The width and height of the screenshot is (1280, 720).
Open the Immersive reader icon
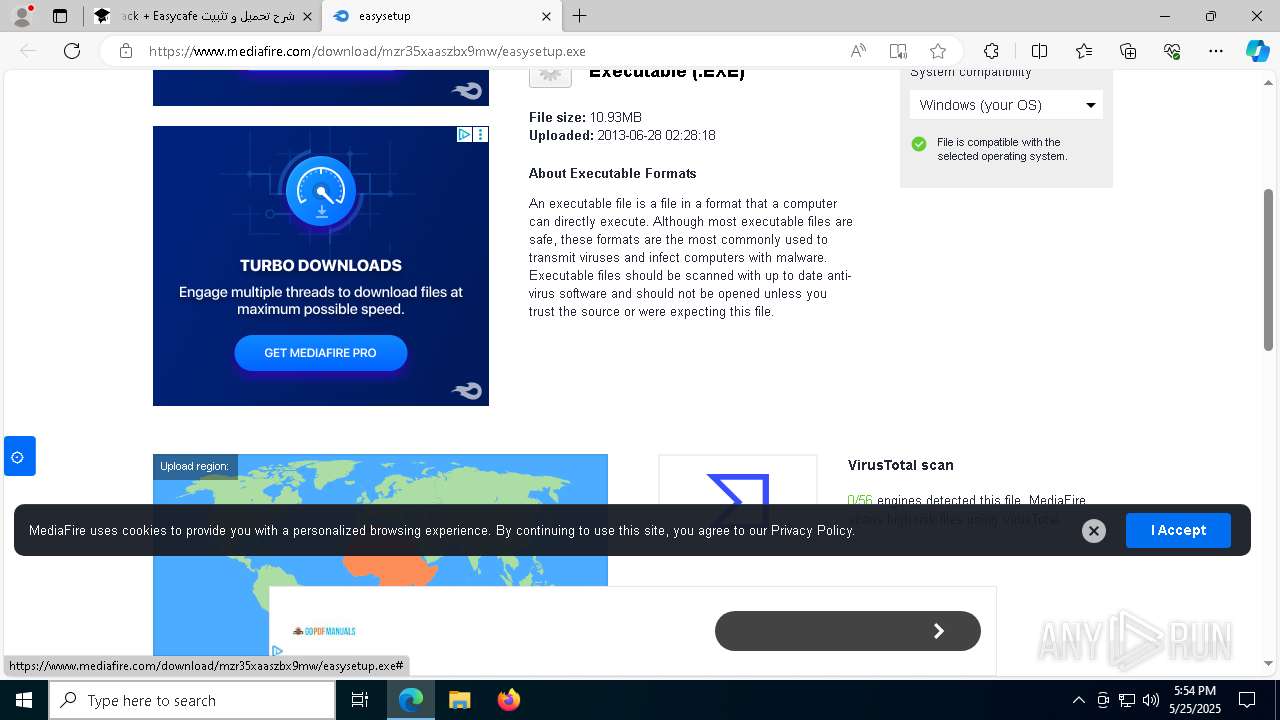coord(898,51)
